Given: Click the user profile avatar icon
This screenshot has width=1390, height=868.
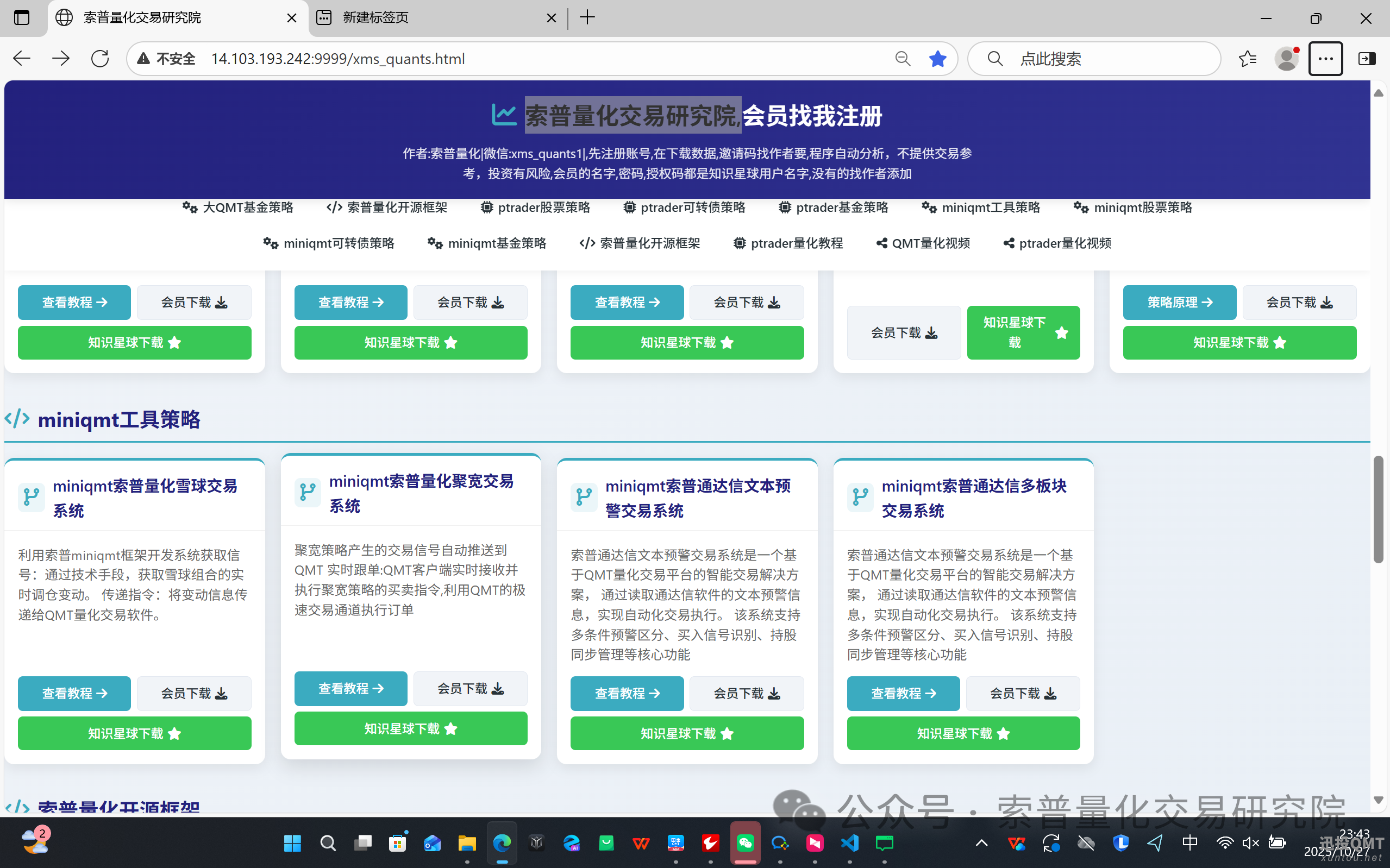Looking at the screenshot, I should [x=1286, y=59].
